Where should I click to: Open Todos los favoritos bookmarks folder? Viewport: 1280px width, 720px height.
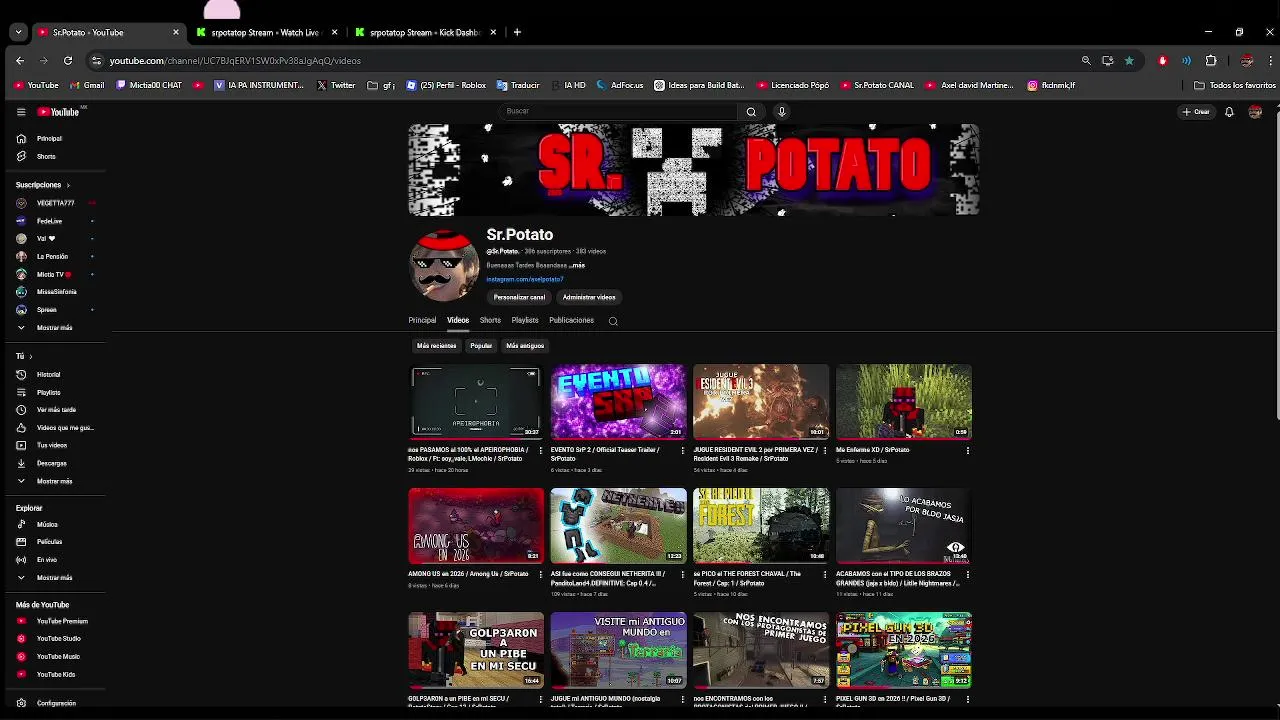(x=1236, y=85)
